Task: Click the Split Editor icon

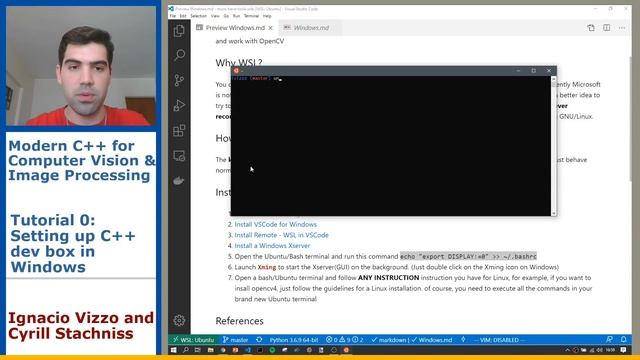Action: 607,28
